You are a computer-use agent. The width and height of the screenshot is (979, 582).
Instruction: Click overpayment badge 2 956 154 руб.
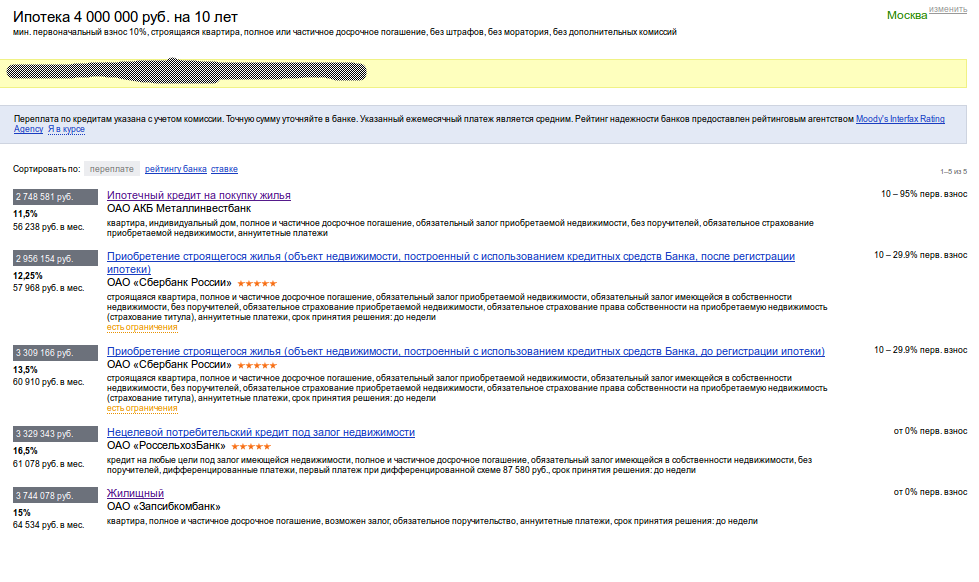56,258
